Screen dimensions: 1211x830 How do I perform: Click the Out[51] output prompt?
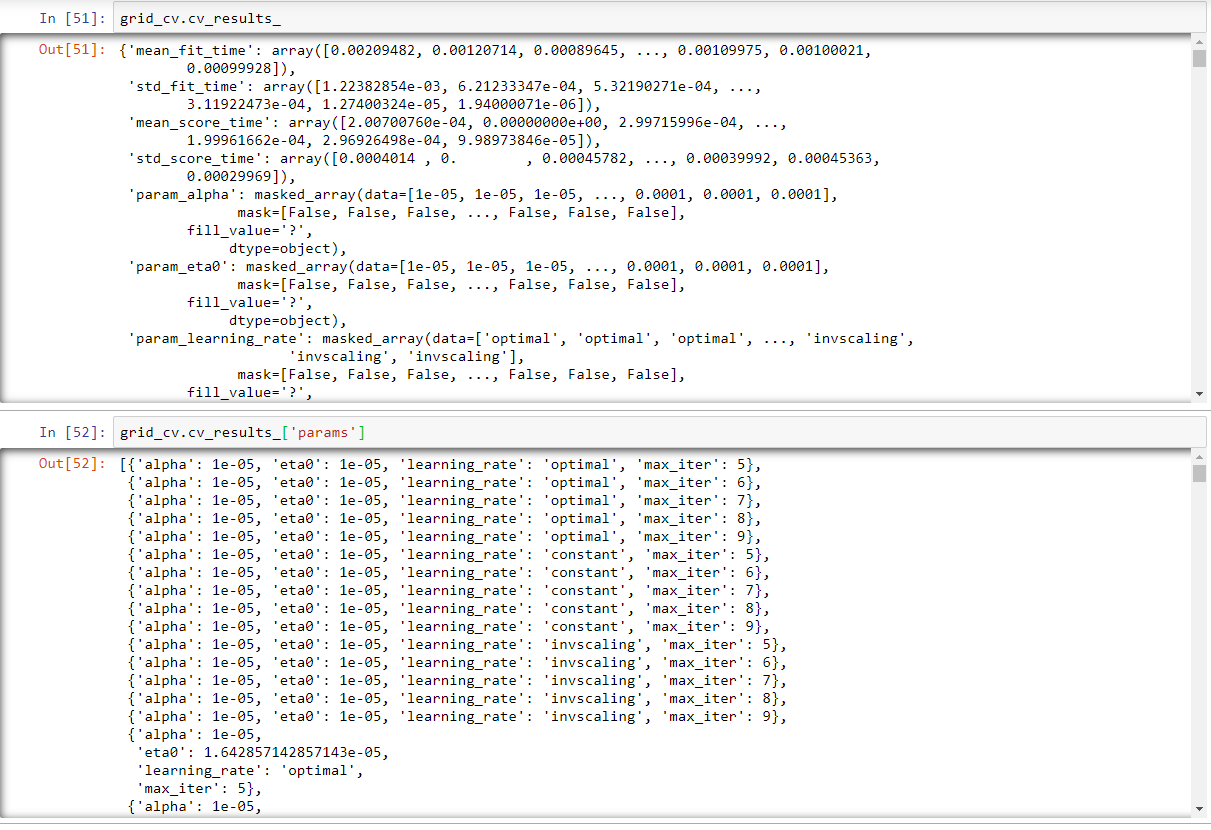[72, 49]
